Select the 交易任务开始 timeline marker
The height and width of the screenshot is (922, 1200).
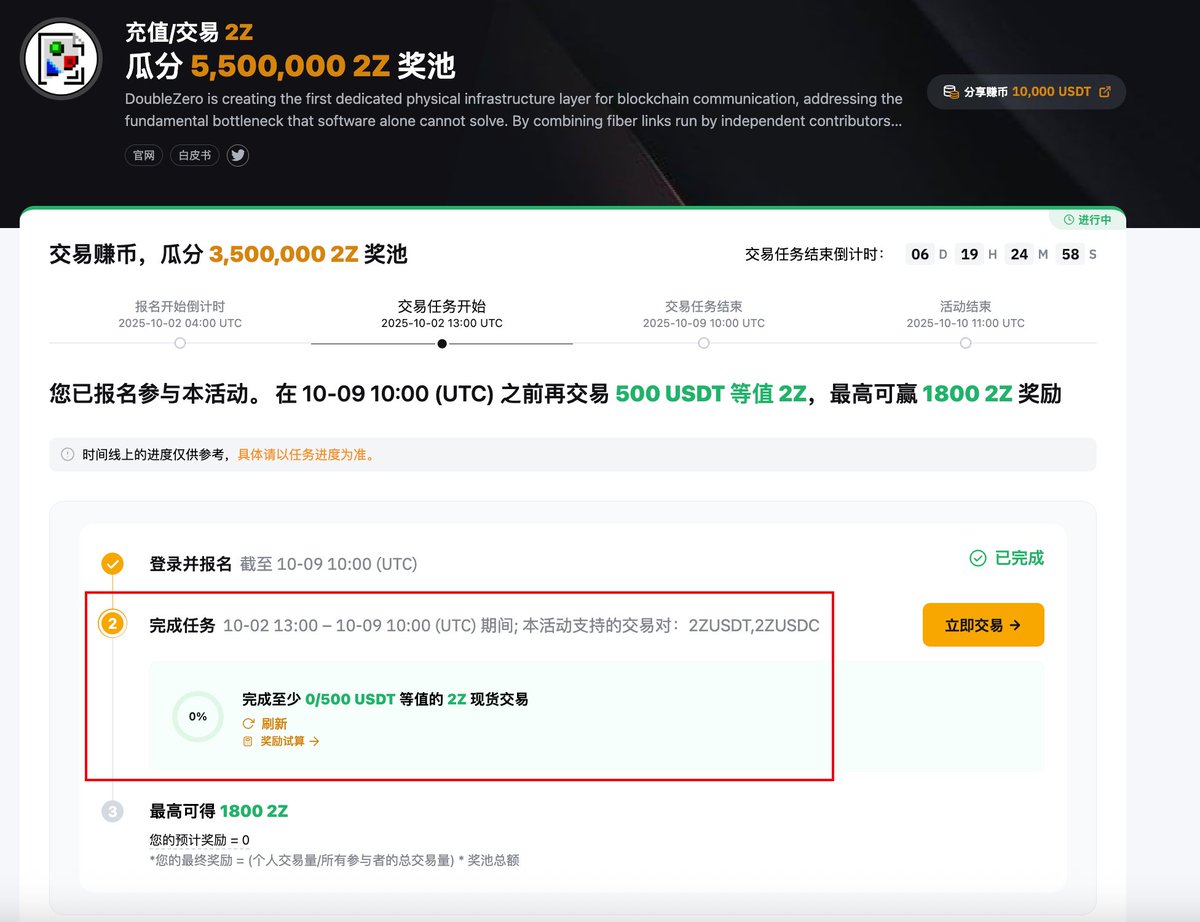coord(442,343)
